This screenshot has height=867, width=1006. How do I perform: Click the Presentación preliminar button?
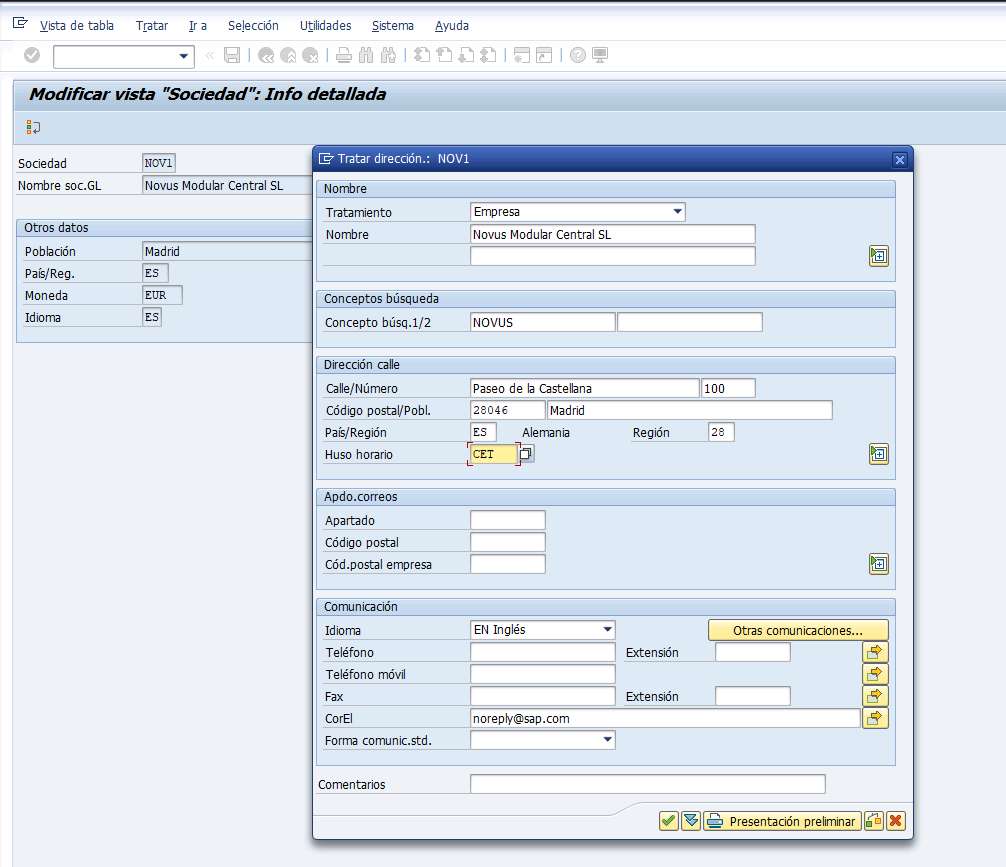[x=783, y=821]
